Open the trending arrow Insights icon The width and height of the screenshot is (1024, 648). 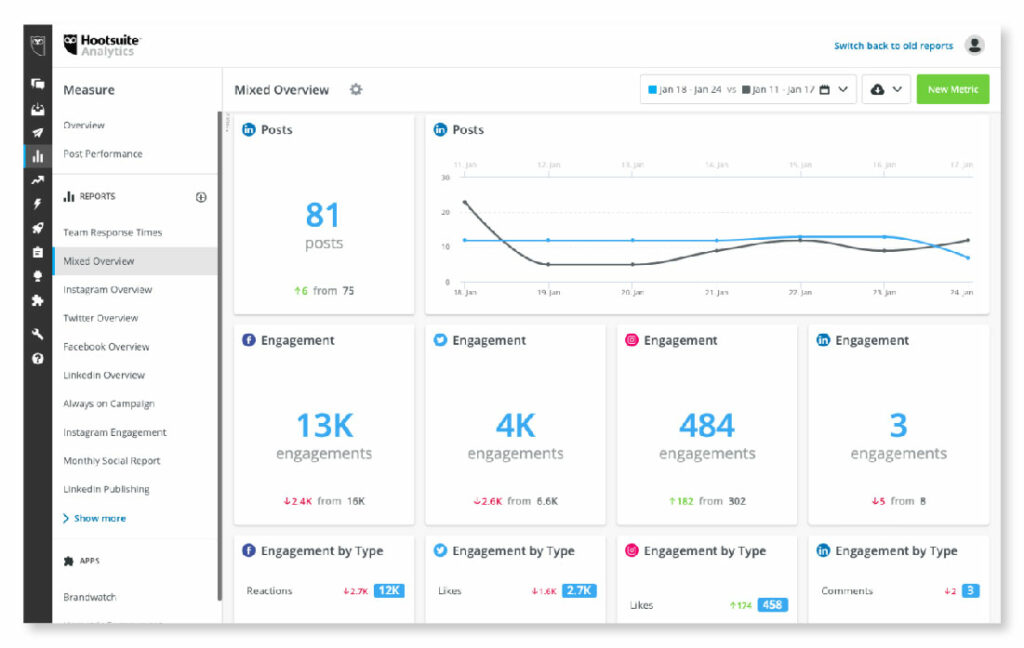click(x=38, y=180)
